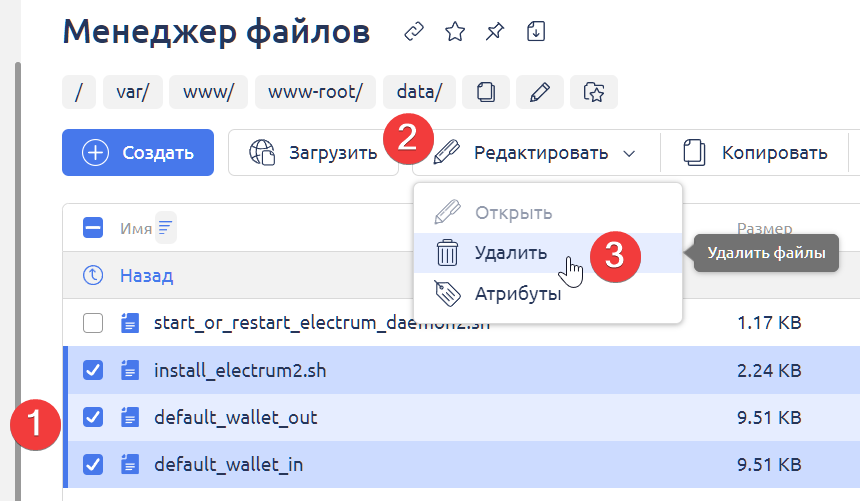Click the link icon beside the page title

[x=413, y=32]
